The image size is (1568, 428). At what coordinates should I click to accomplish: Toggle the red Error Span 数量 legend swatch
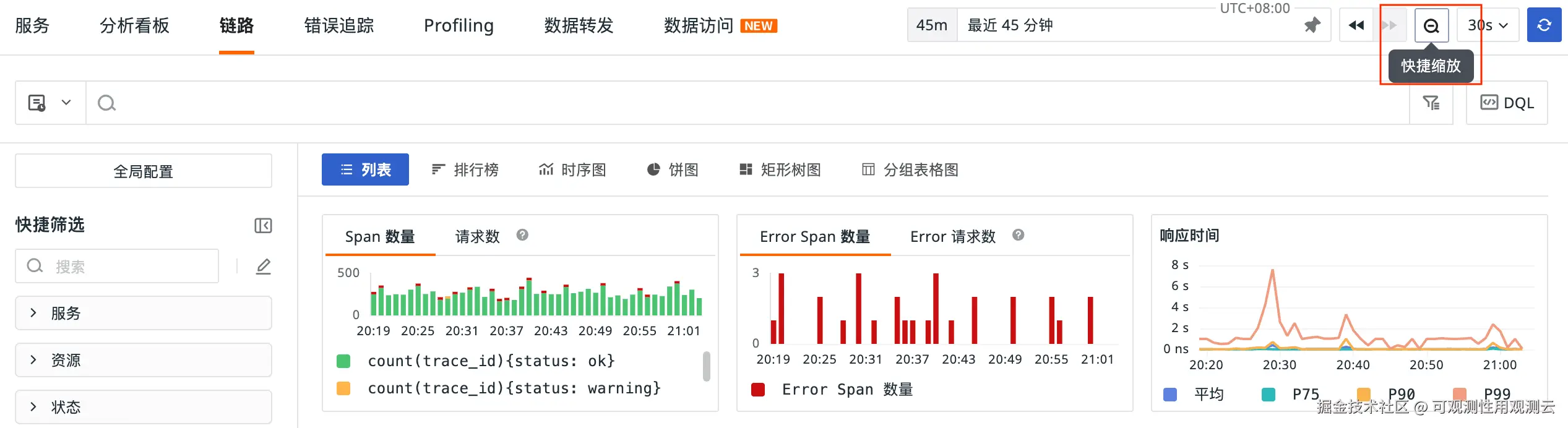pos(758,390)
